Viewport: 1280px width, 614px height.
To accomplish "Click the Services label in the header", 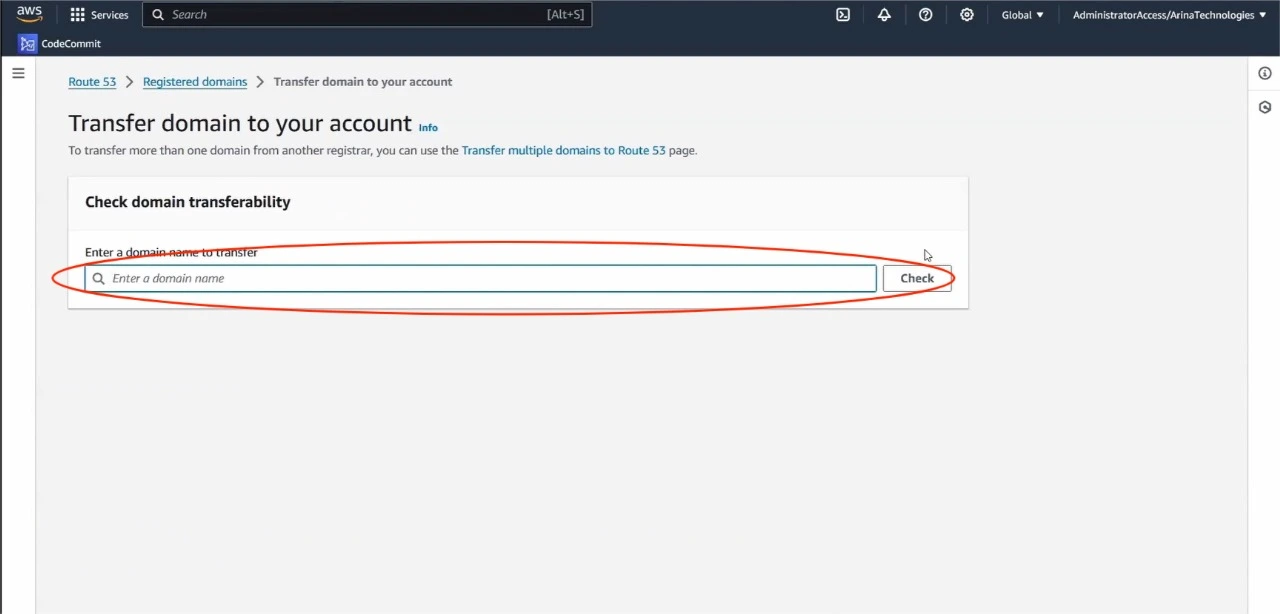I will coord(110,15).
